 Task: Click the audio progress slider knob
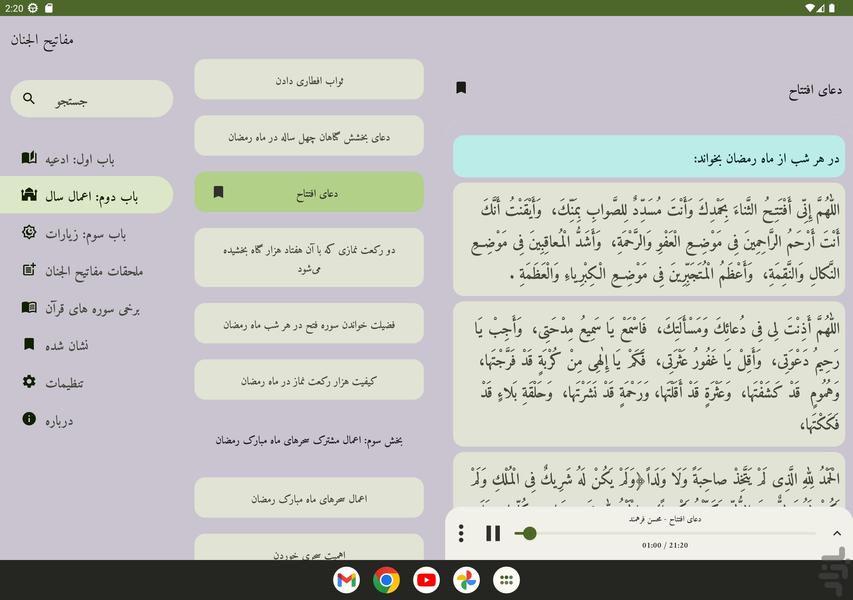tap(529, 533)
